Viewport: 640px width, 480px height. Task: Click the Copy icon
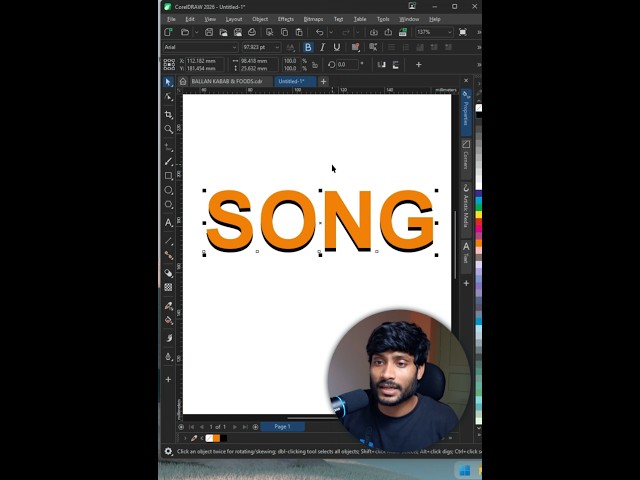point(284,32)
